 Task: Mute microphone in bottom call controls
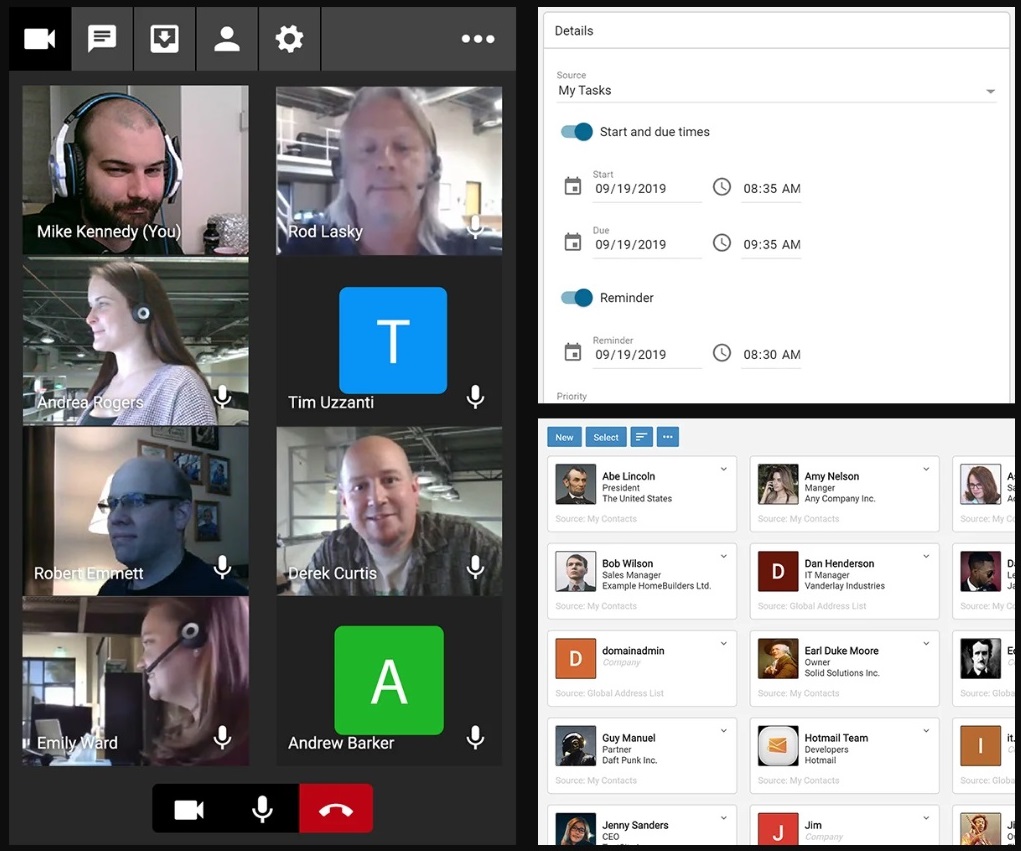pyautogui.click(x=262, y=809)
